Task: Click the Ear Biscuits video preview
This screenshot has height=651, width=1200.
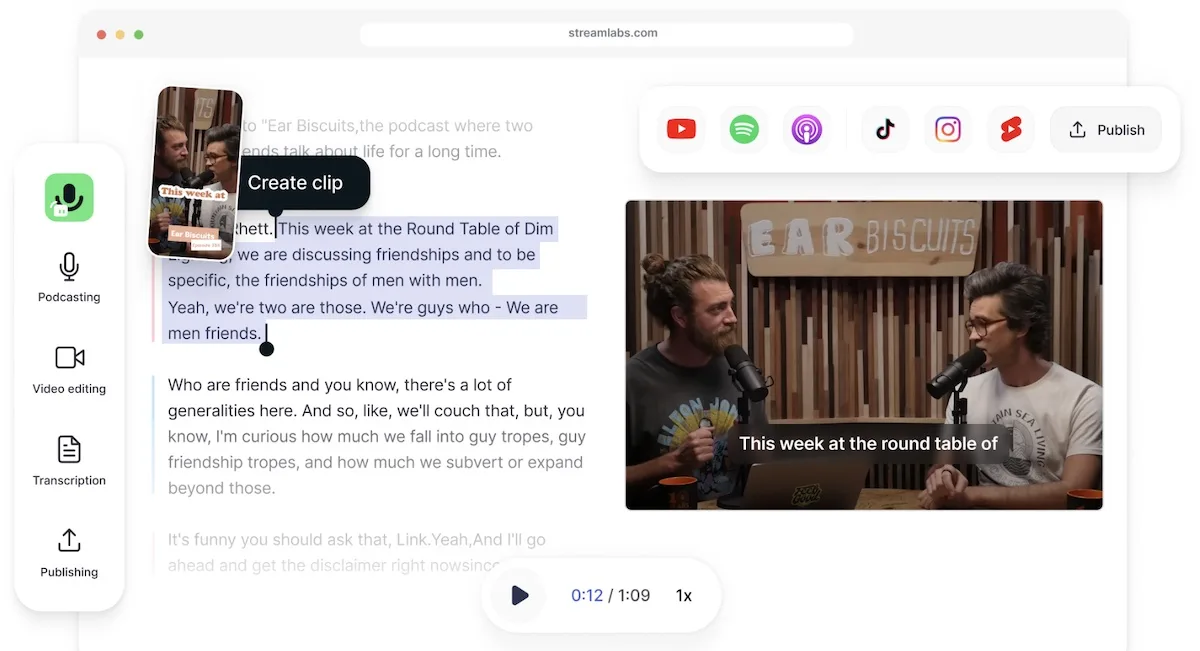Action: (x=864, y=355)
